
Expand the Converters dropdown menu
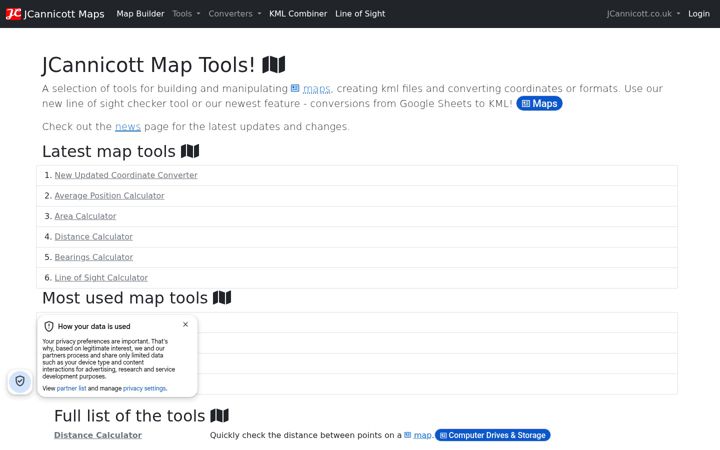pos(235,14)
